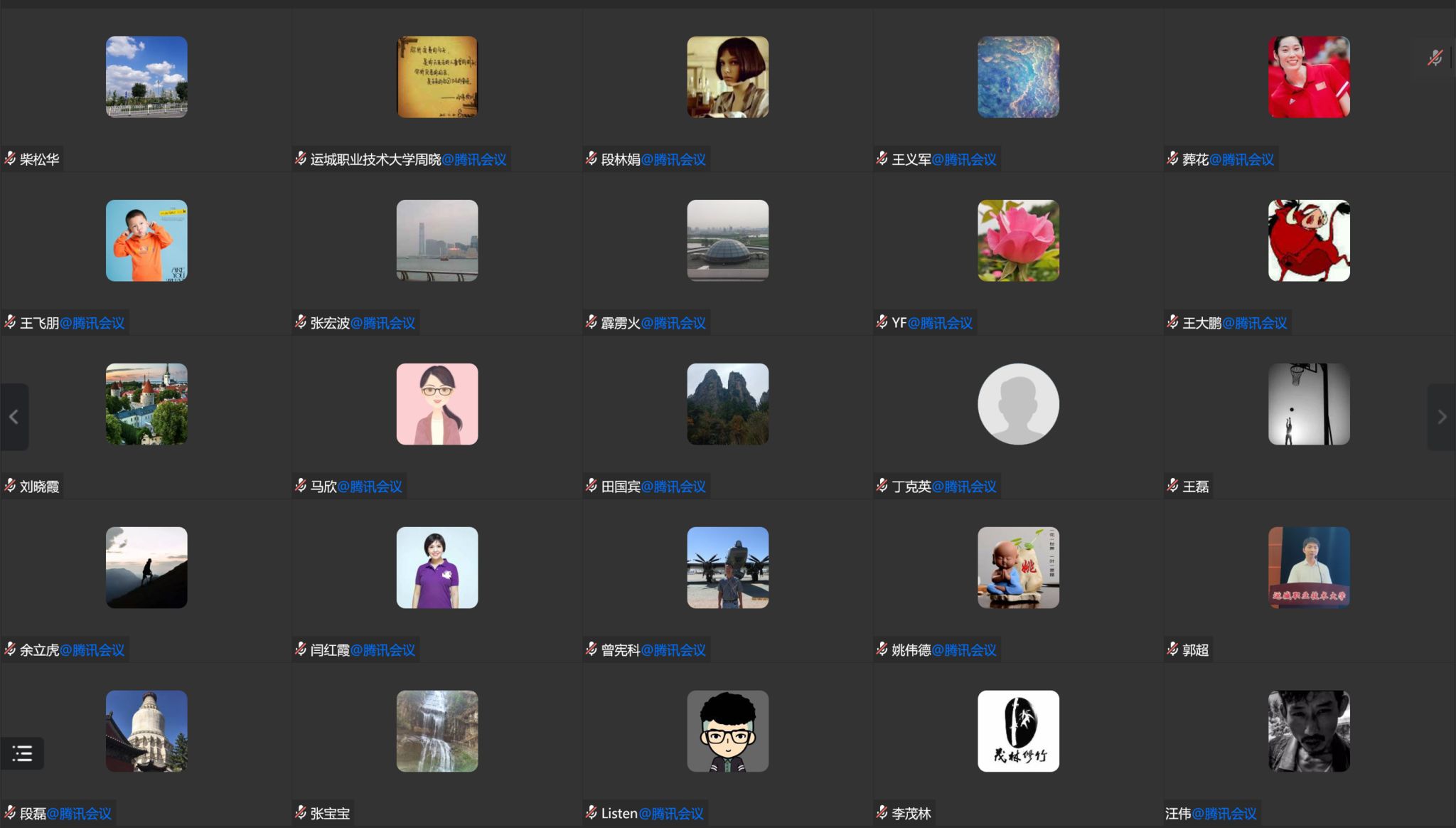1456x828 pixels.
Task: Click the muted mic icon next to 曾宪科
Action: pyautogui.click(x=591, y=649)
